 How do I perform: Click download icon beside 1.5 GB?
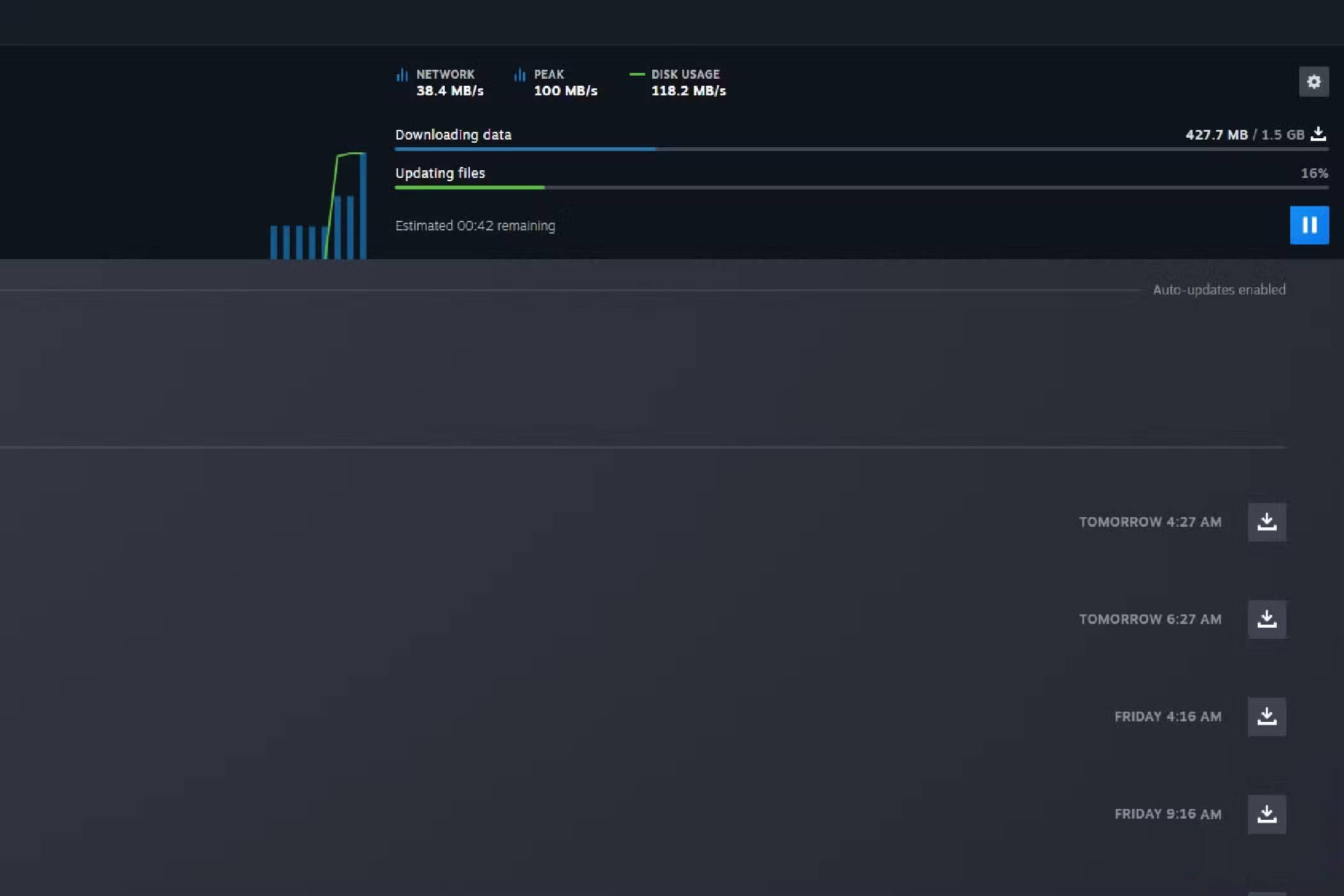tap(1318, 134)
